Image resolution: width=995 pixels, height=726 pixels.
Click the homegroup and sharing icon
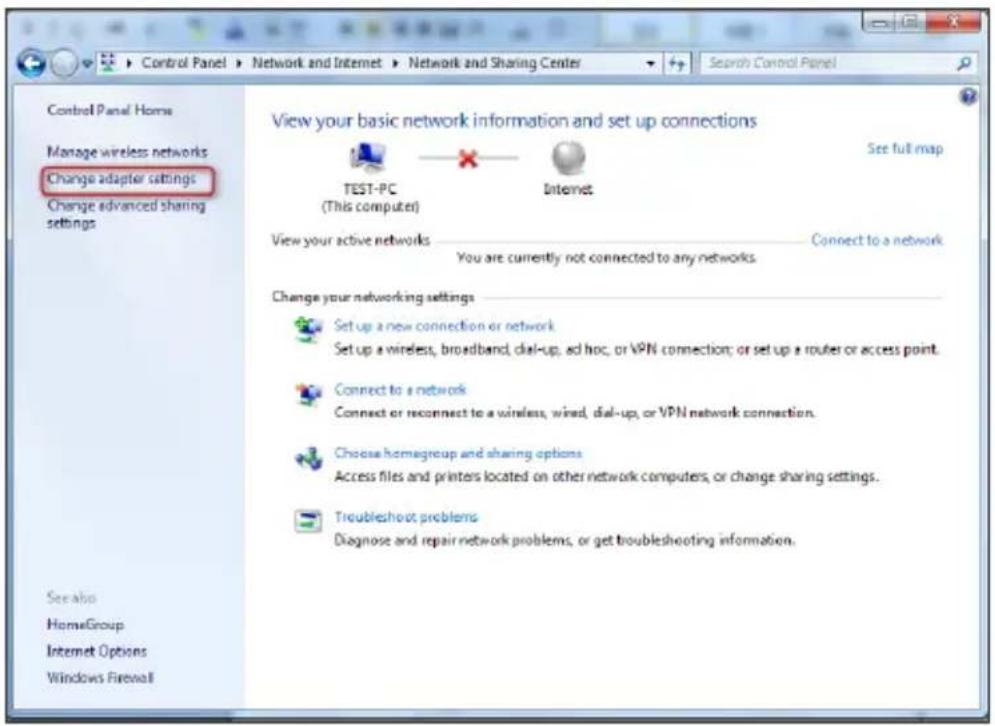click(308, 458)
